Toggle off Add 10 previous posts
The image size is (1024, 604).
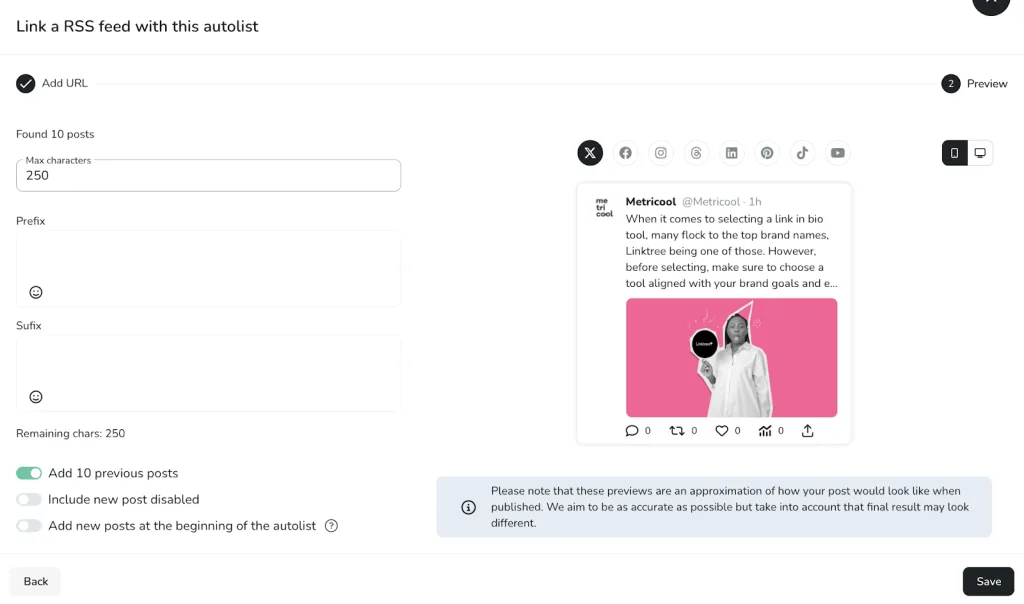[x=29, y=473]
